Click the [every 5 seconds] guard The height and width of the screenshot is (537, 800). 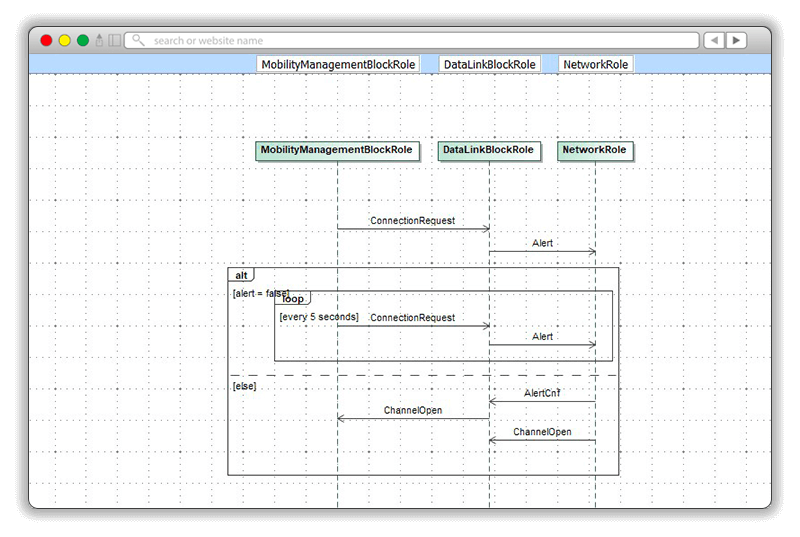coord(319,317)
